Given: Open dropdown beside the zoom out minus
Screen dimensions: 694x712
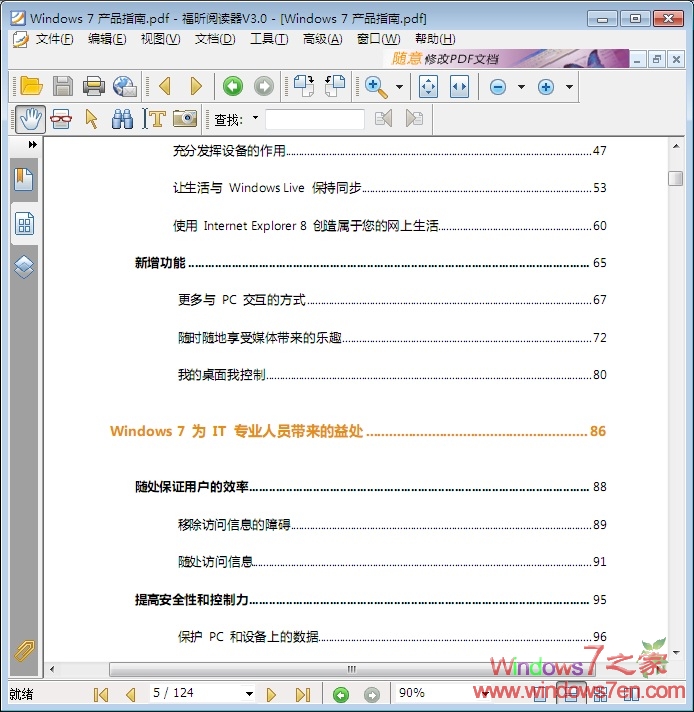Looking at the screenshot, I should click(521, 87).
